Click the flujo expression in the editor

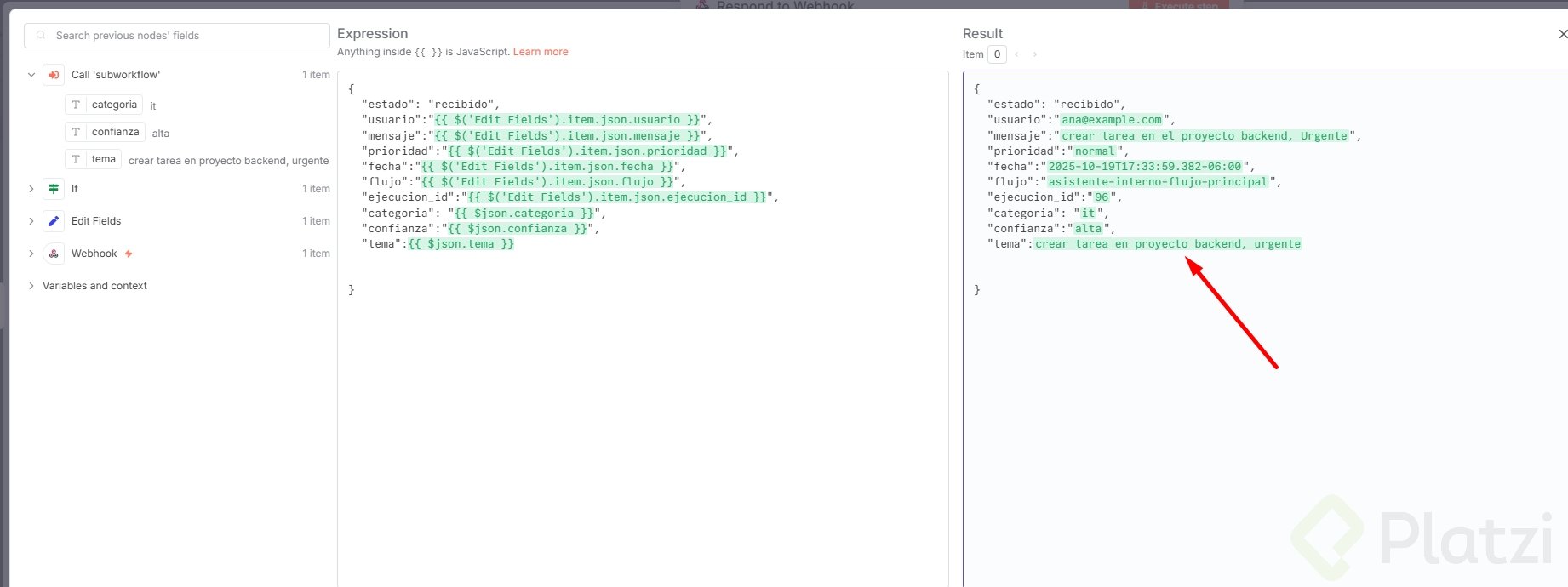point(547,182)
